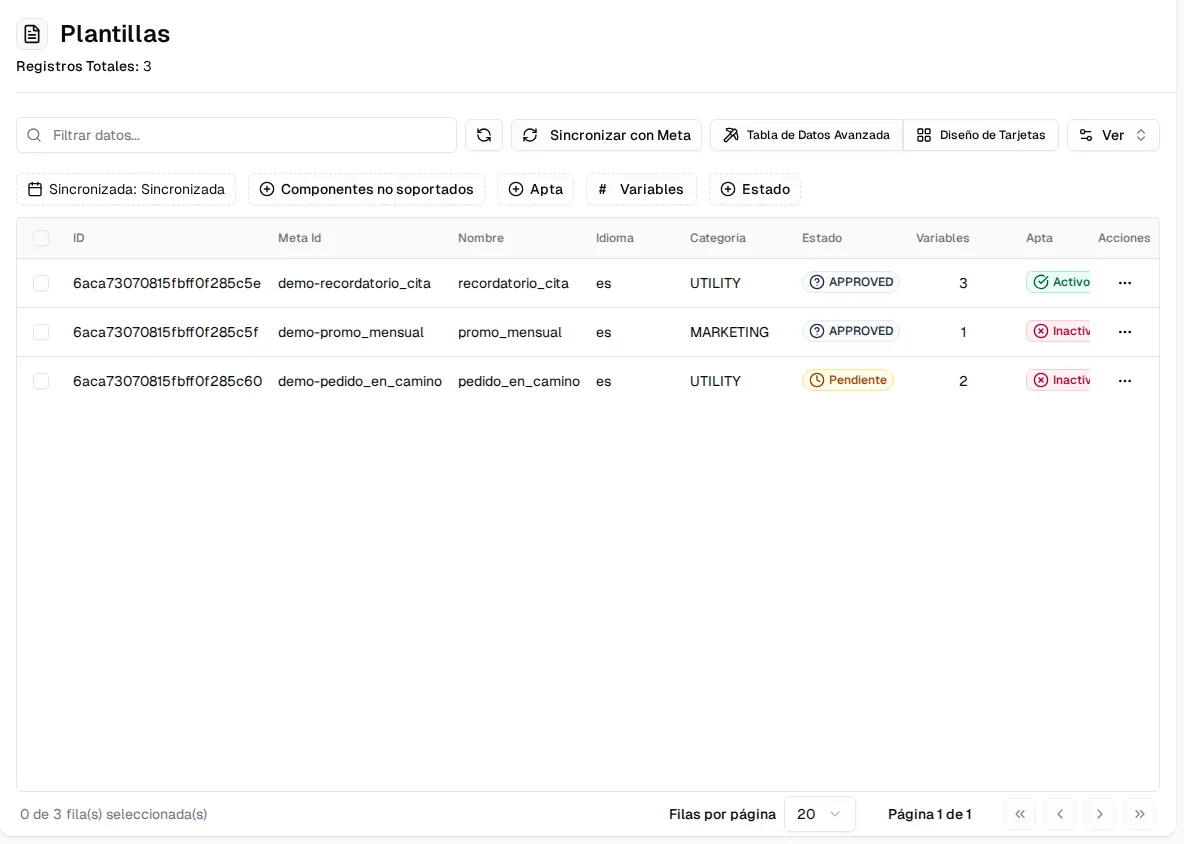The height and width of the screenshot is (844, 1184).
Task: Open the Ver column visibility dropdown
Action: pyautogui.click(x=1113, y=135)
